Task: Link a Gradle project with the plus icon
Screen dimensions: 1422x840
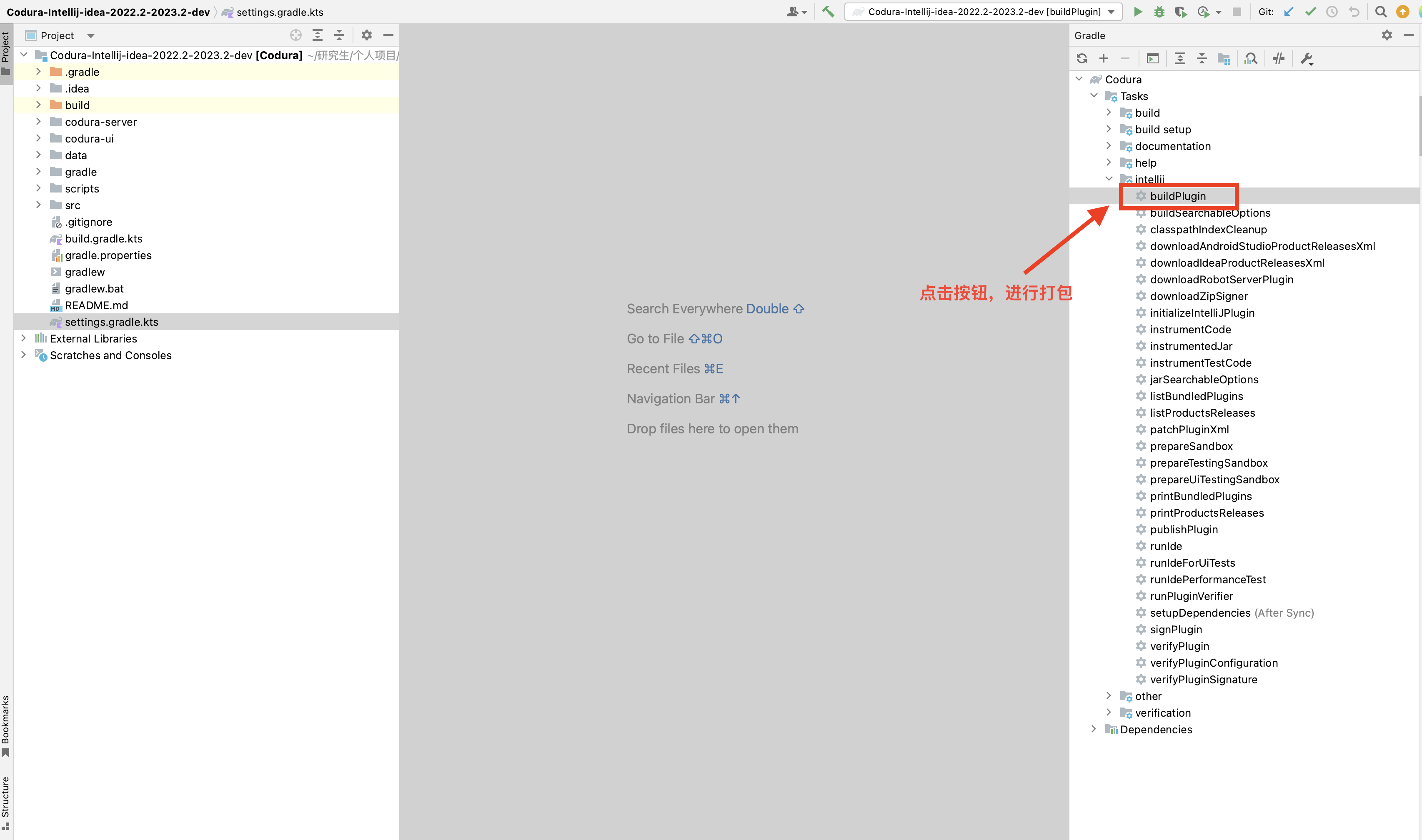Action: tap(1103, 58)
